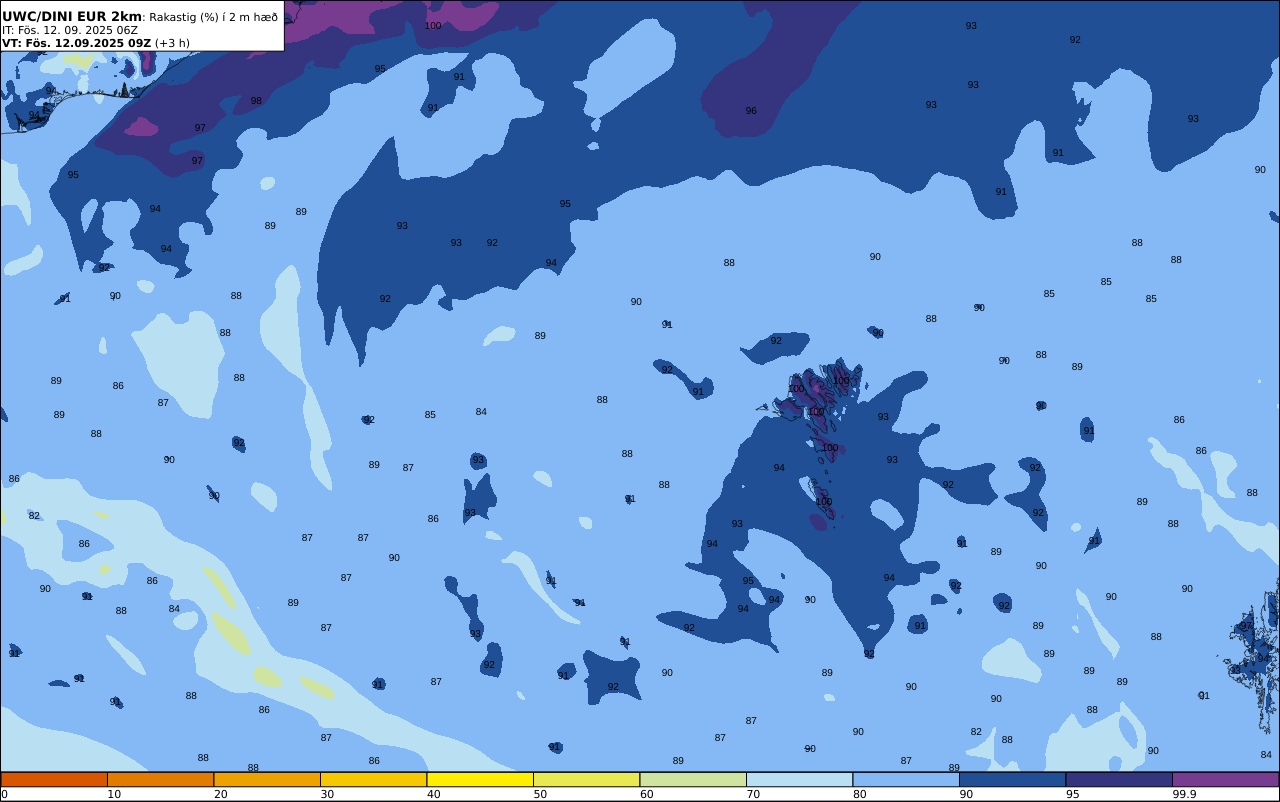Click the '70' legend tick label
1280x802 pixels.
(753, 794)
